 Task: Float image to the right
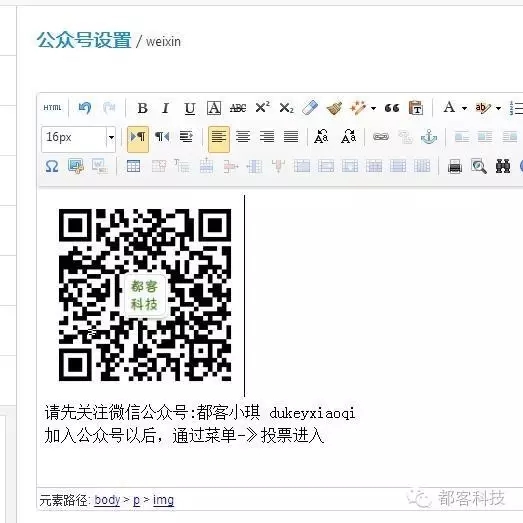point(510,137)
